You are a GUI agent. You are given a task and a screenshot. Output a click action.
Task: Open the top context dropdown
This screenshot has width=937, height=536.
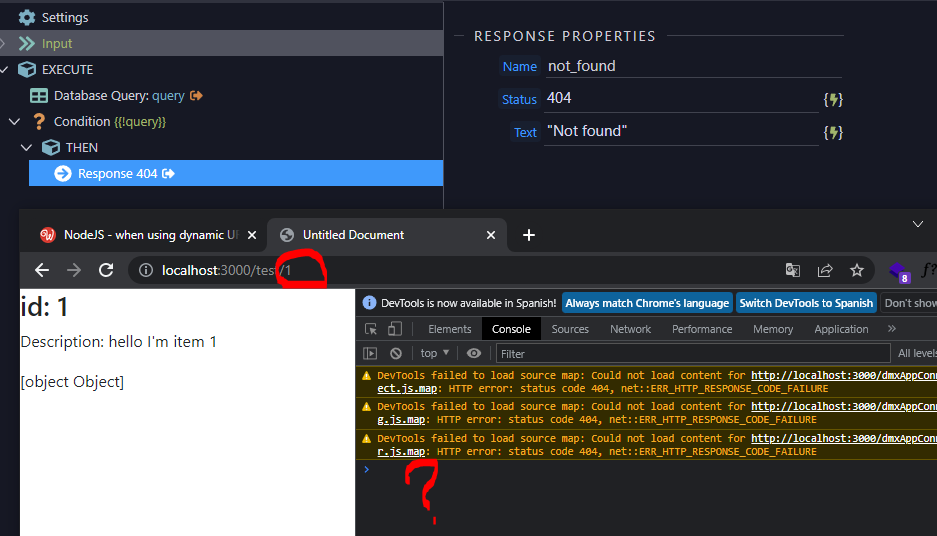[434, 353]
